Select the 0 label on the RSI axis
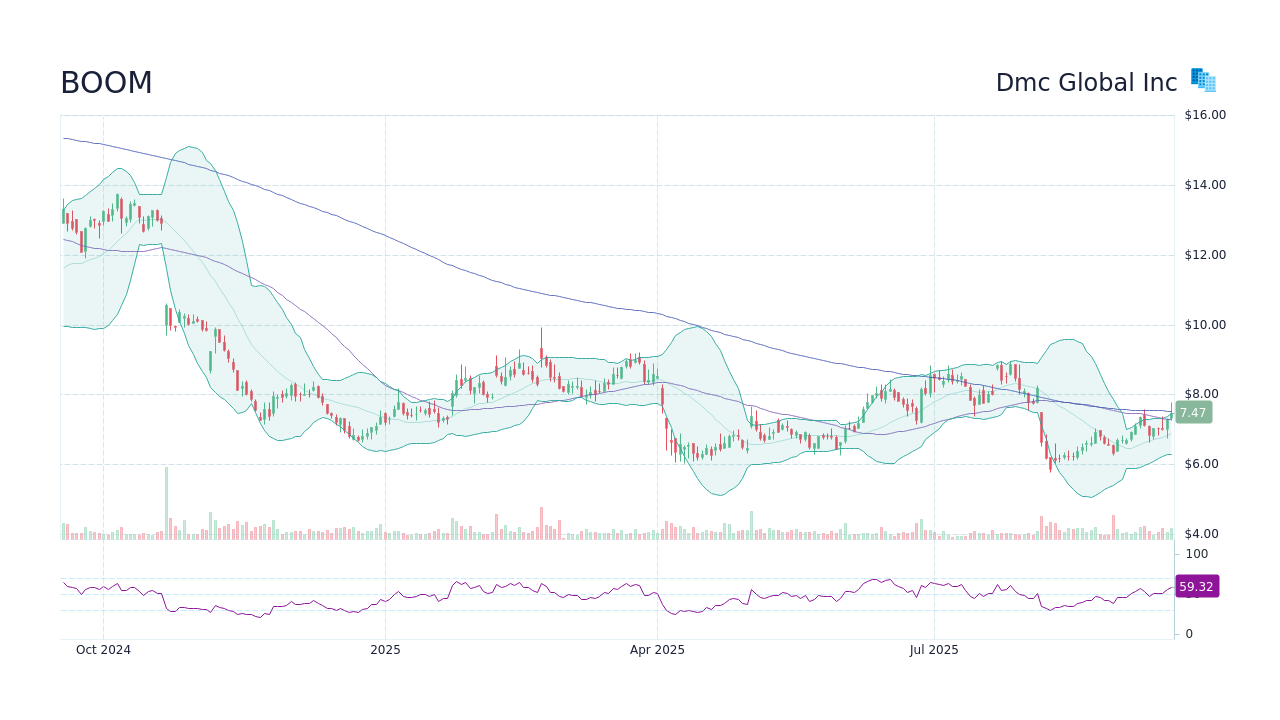Screen dimensions: 1280x720 [1190, 634]
